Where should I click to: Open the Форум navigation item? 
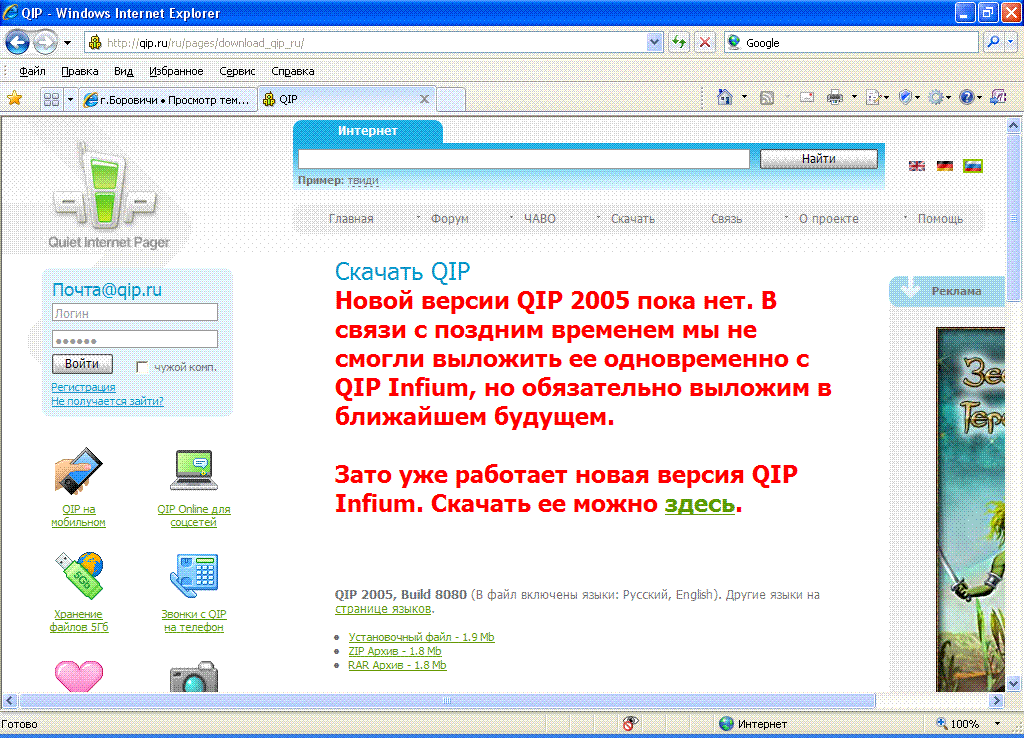click(x=450, y=219)
